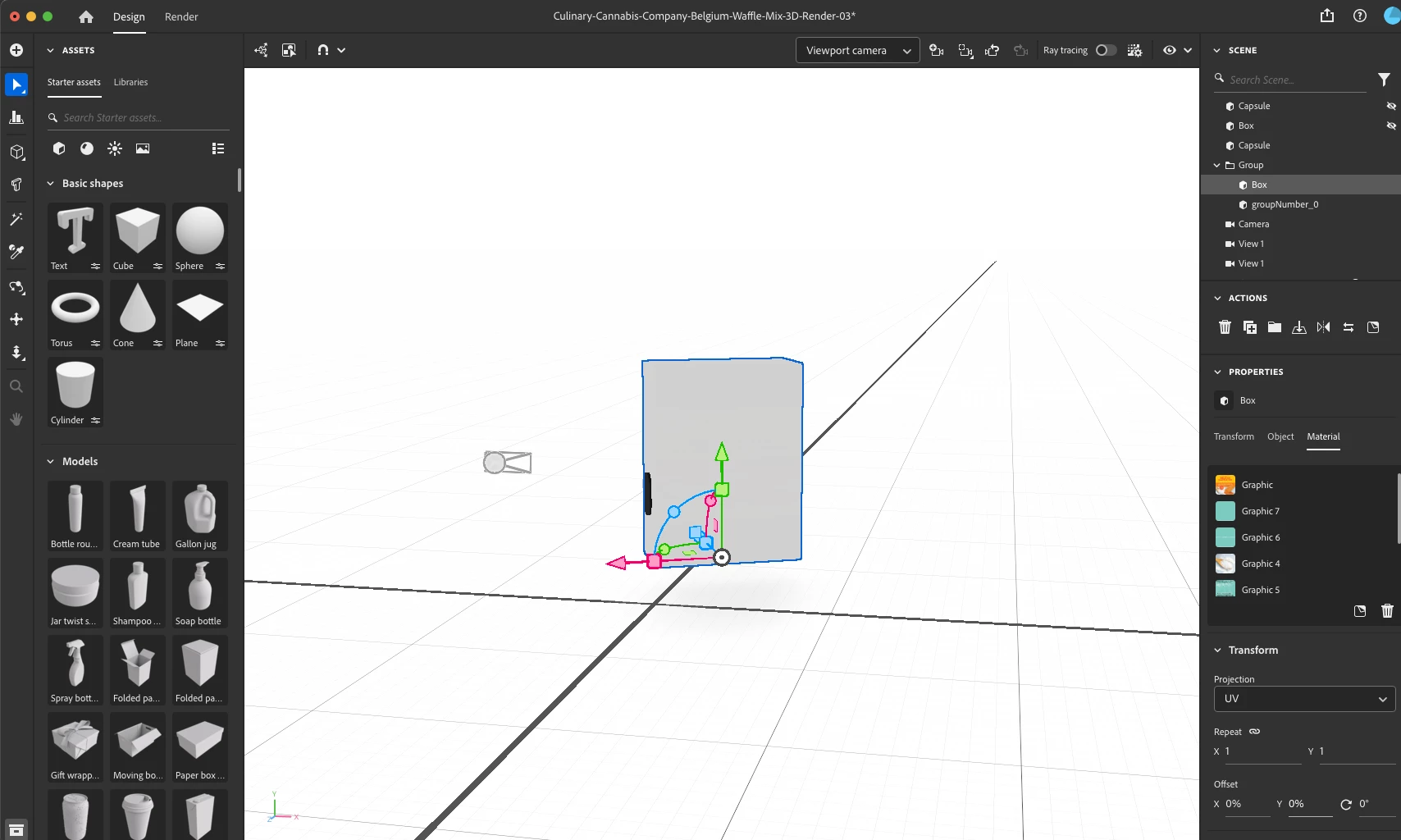Screen dimensions: 1401x840
Task: Open the Projection UV dropdown
Action: (x=1304, y=699)
